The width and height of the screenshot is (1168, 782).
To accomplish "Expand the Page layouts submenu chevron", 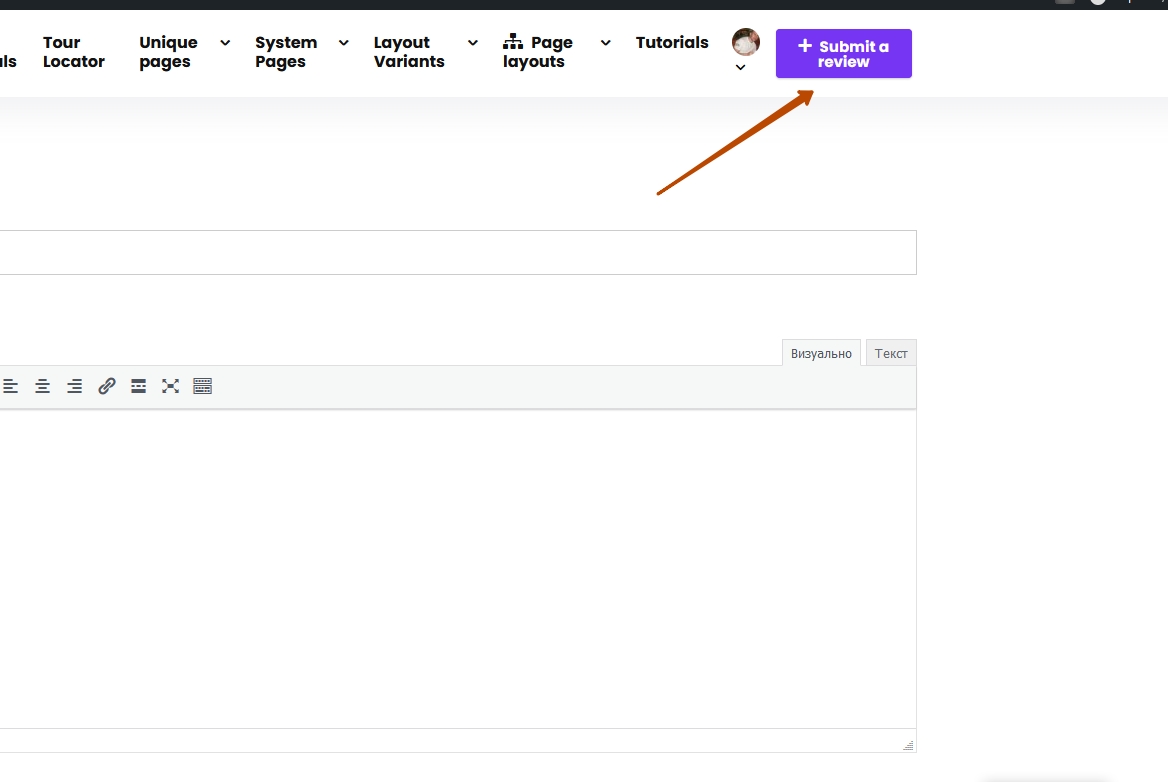I will tap(606, 42).
